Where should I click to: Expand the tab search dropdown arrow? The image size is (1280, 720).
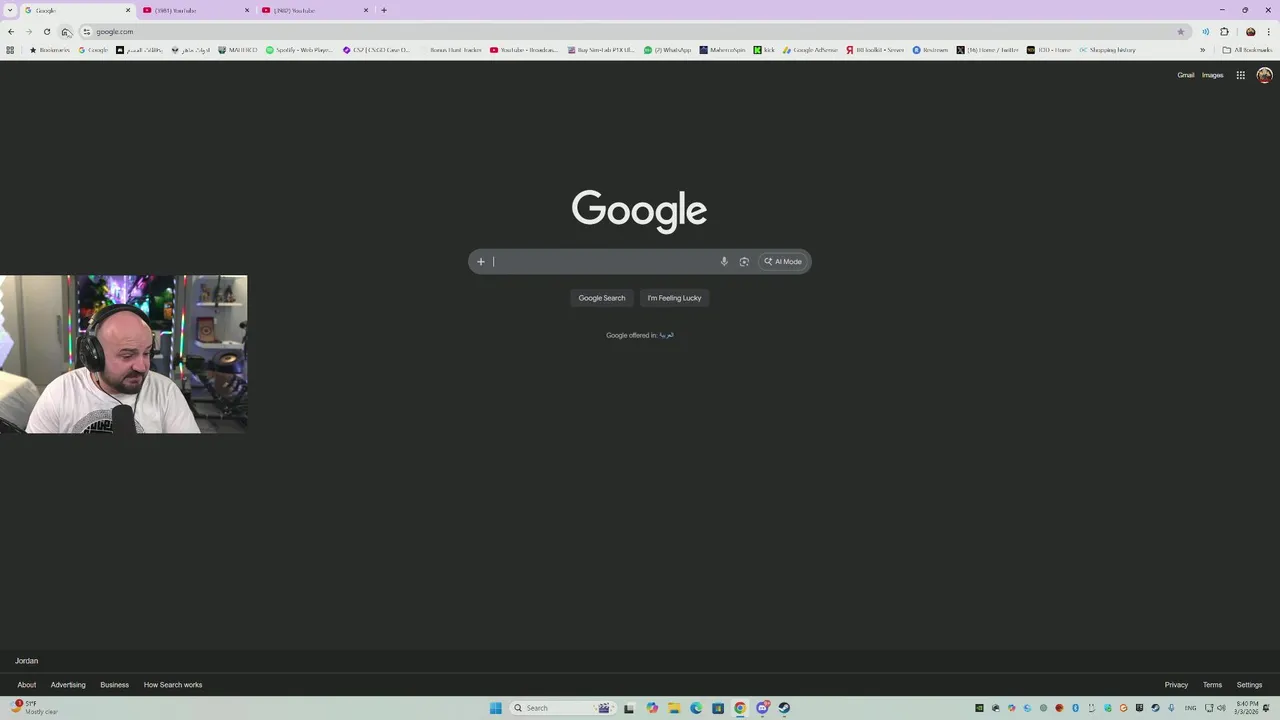[x=10, y=10]
